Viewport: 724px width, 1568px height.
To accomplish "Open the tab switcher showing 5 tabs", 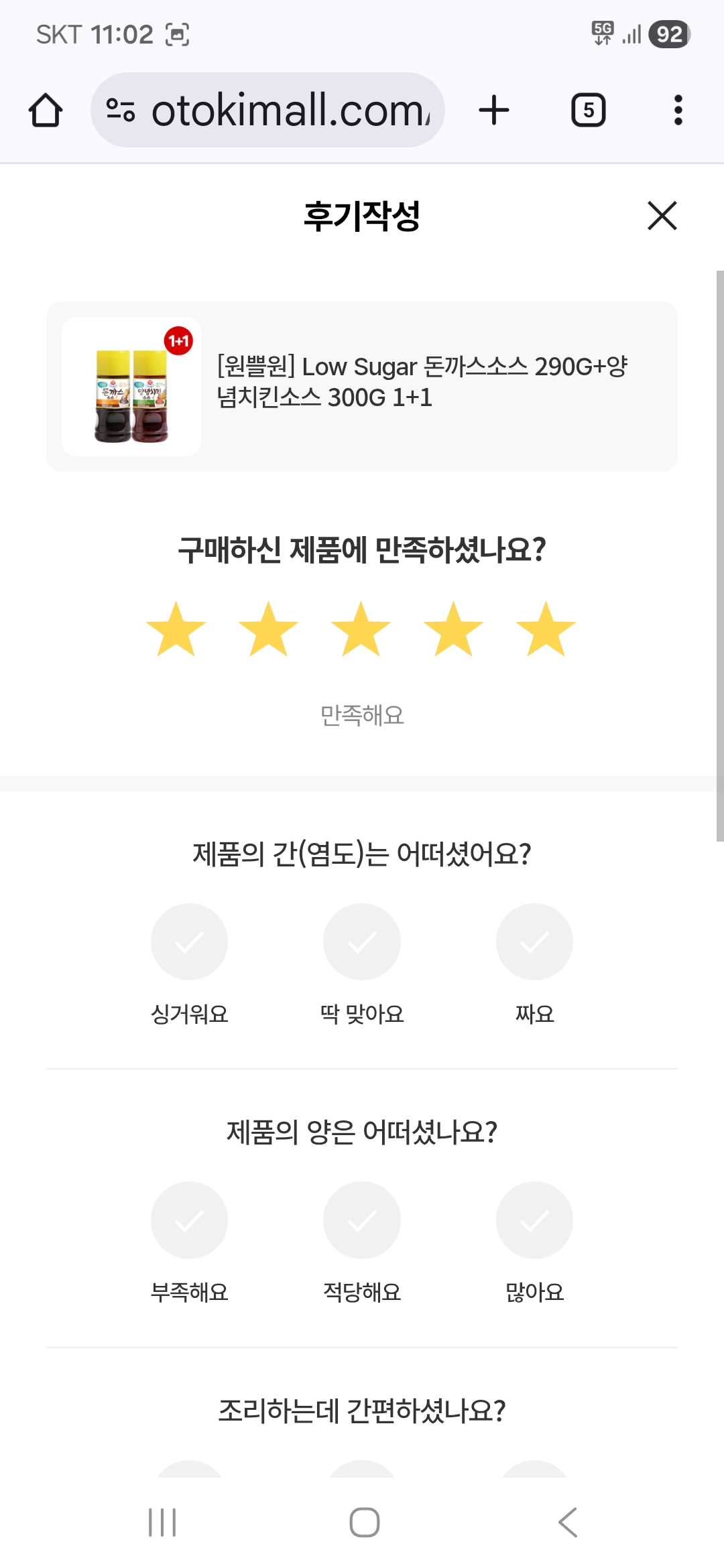I will click(588, 111).
